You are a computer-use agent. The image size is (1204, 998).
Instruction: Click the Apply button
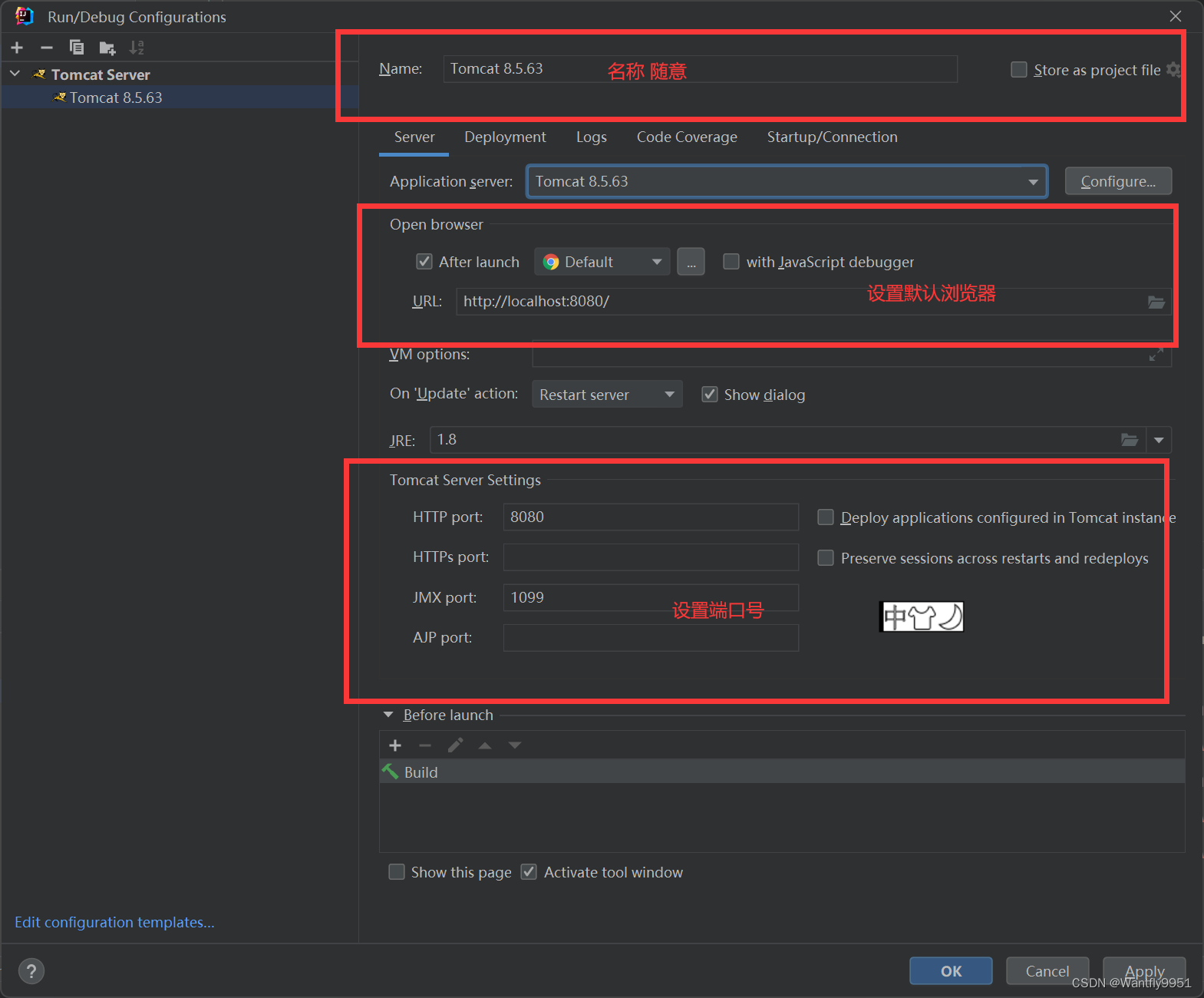[x=1144, y=971]
